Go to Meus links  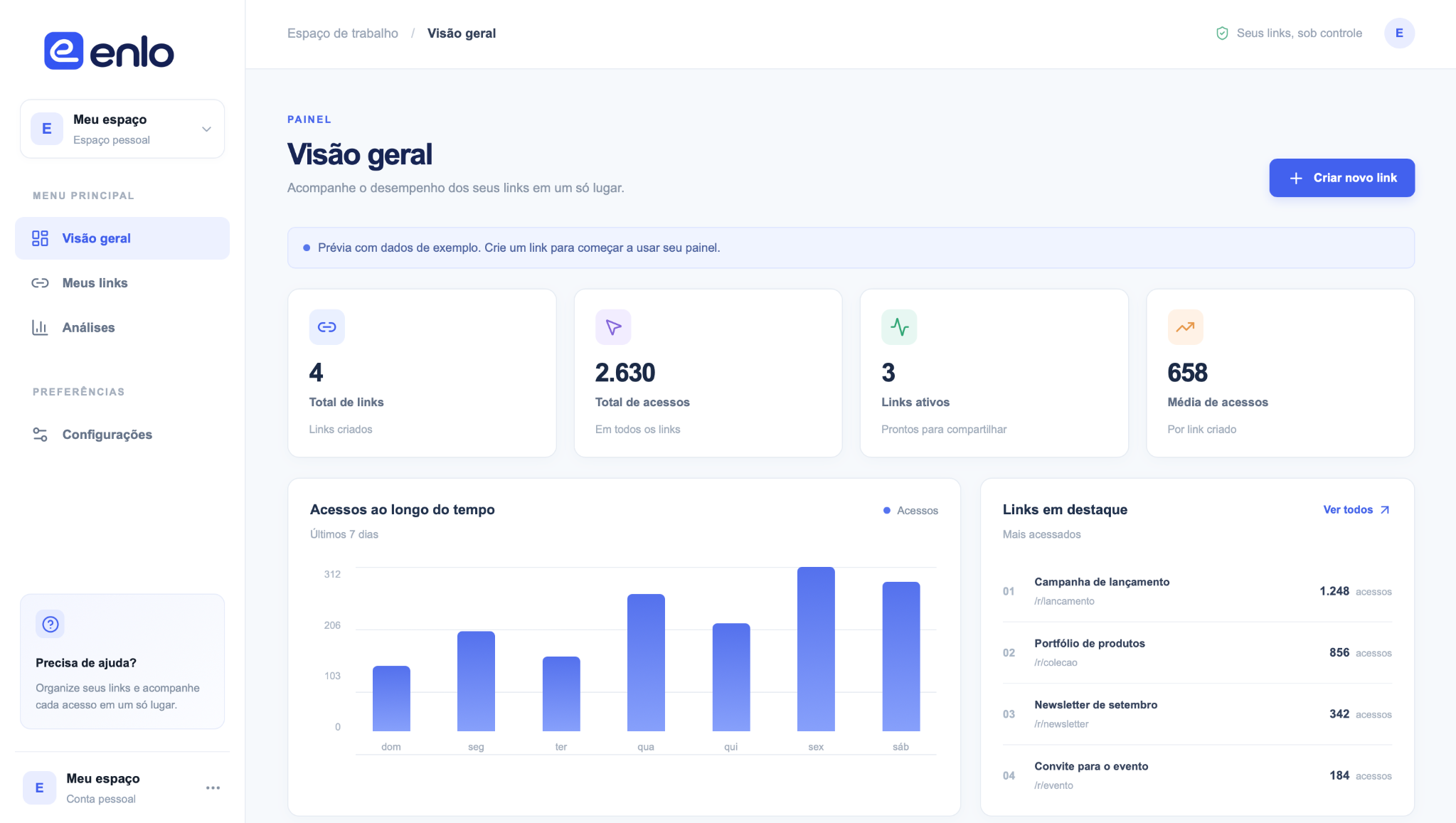pos(122,283)
